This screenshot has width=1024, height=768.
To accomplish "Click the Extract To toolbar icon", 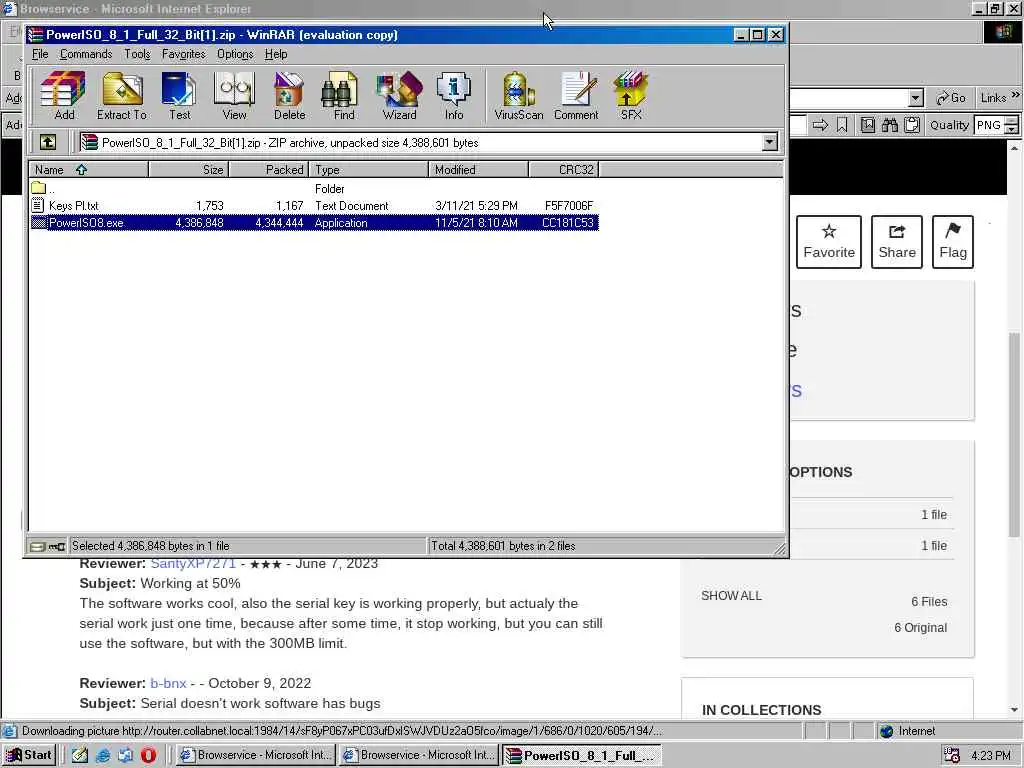I will coord(122,96).
